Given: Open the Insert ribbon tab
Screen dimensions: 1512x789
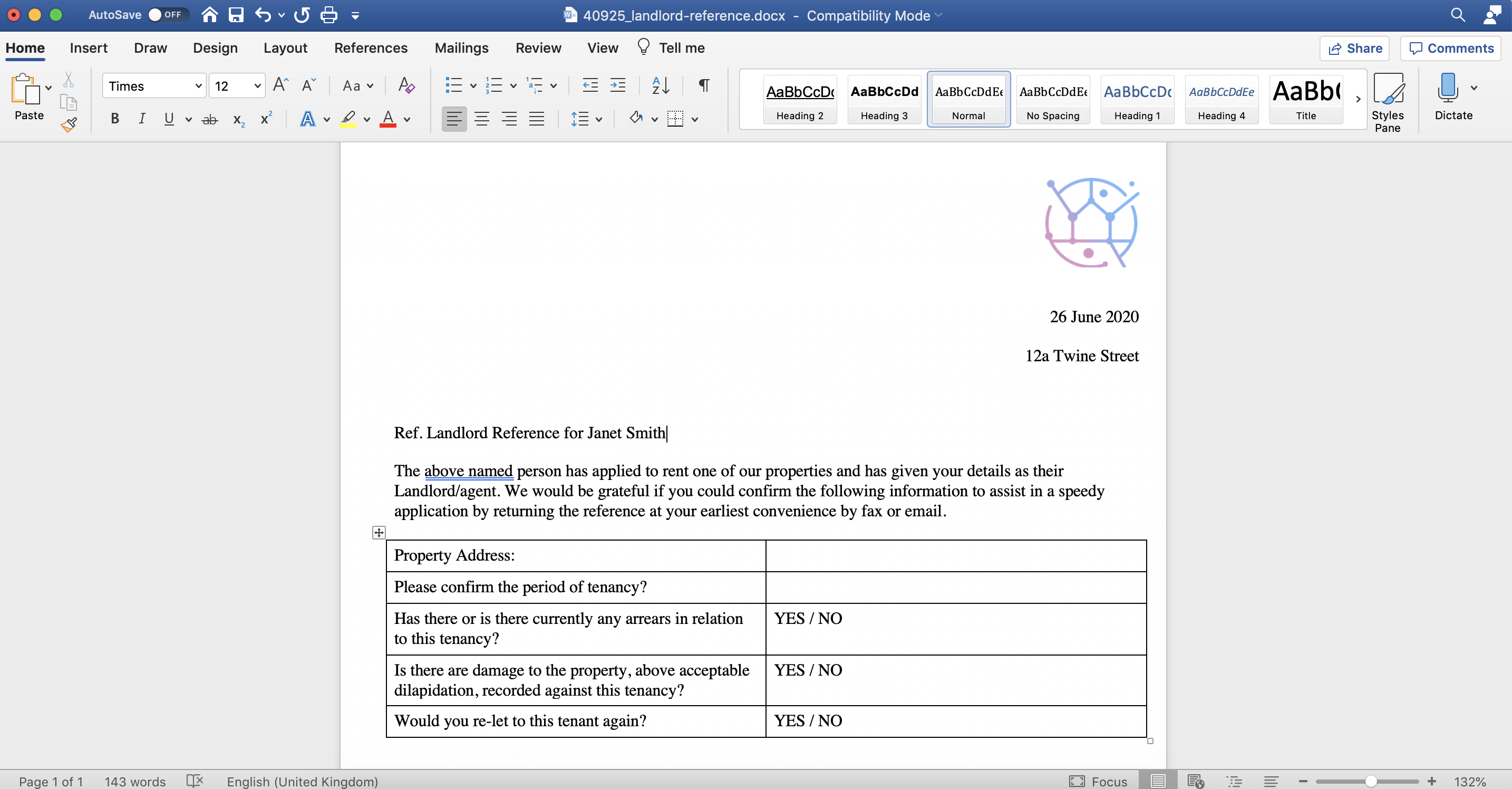Looking at the screenshot, I should pos(89,47).
